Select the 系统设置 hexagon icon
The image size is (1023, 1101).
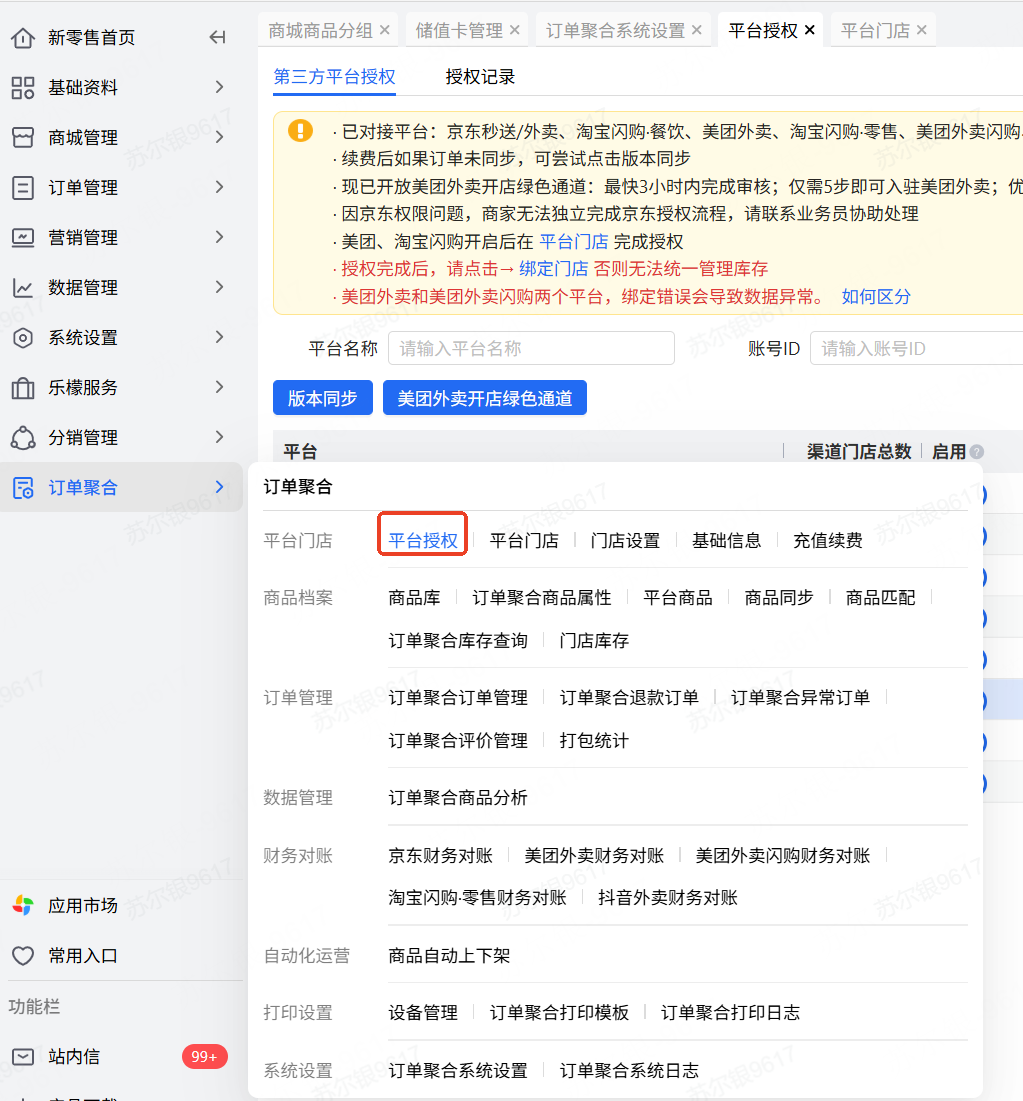[x=22, y=338]
